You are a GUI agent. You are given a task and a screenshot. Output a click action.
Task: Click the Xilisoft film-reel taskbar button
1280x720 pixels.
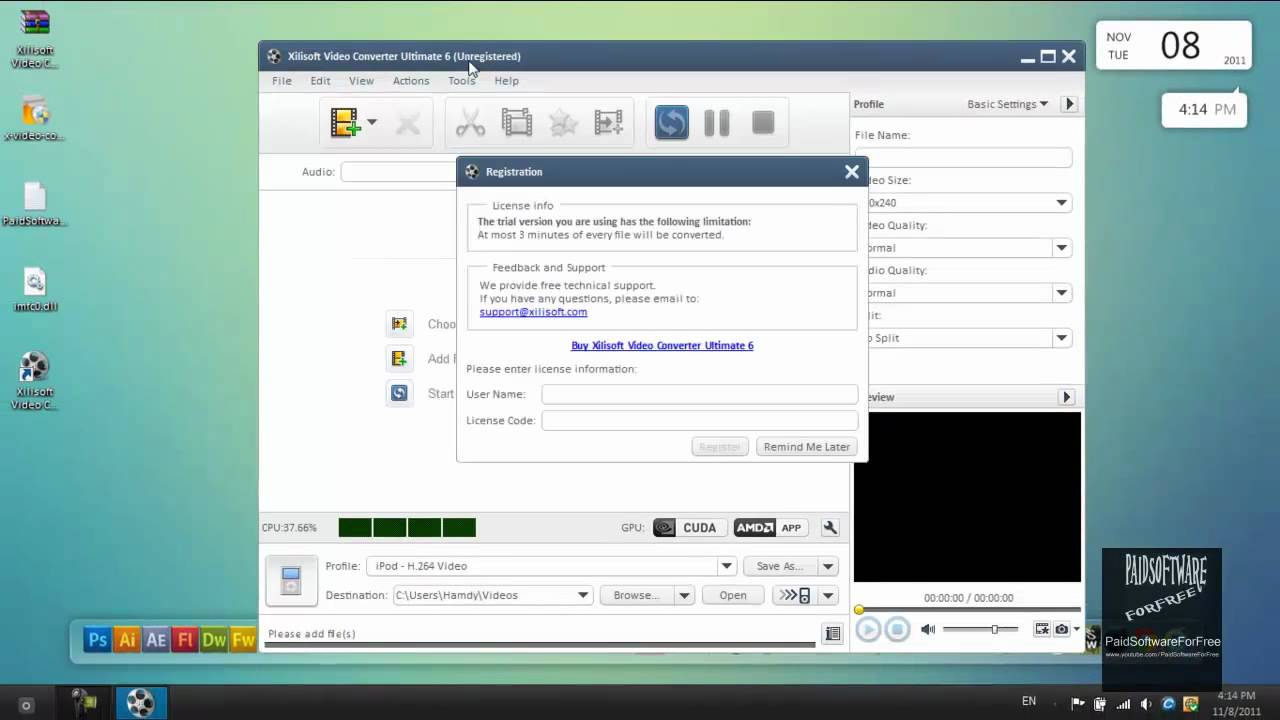[141, 703]
